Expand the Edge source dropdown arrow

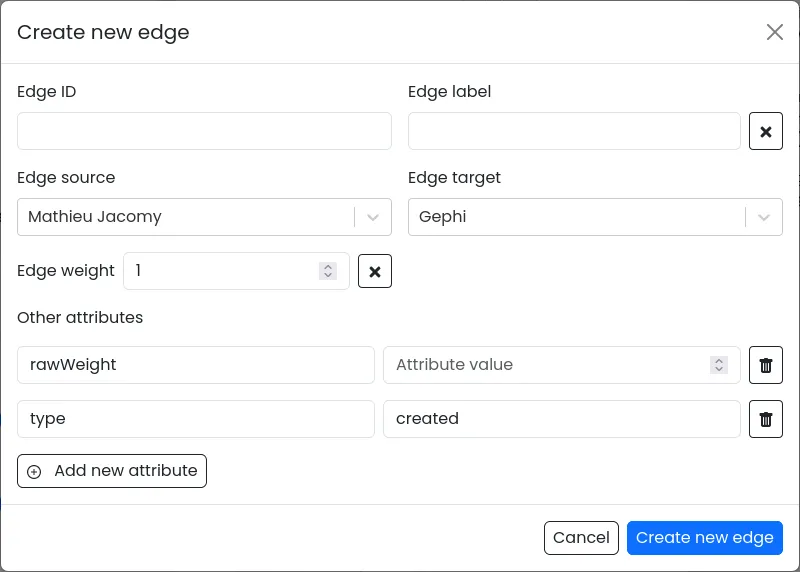point(373,217)
